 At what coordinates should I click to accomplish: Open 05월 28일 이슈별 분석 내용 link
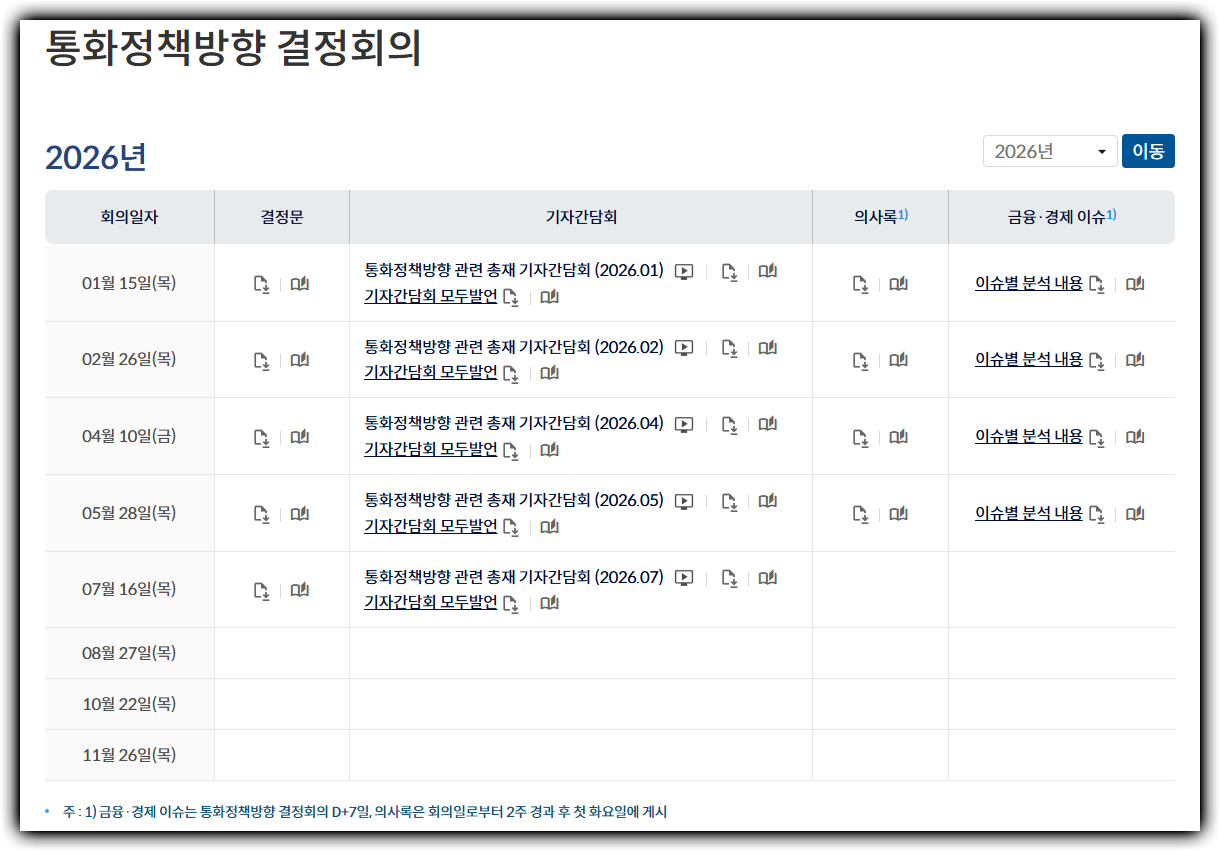pos(1029,513)
